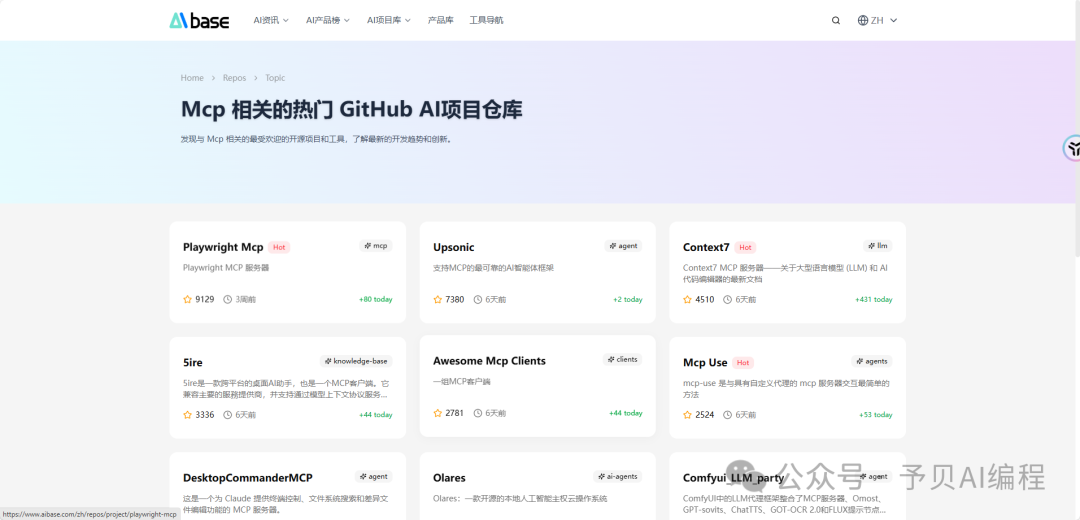Expand the AI产品榜 dropdown menu
The width and height of the screenshot is (1080, 520).
click(328, 21)
